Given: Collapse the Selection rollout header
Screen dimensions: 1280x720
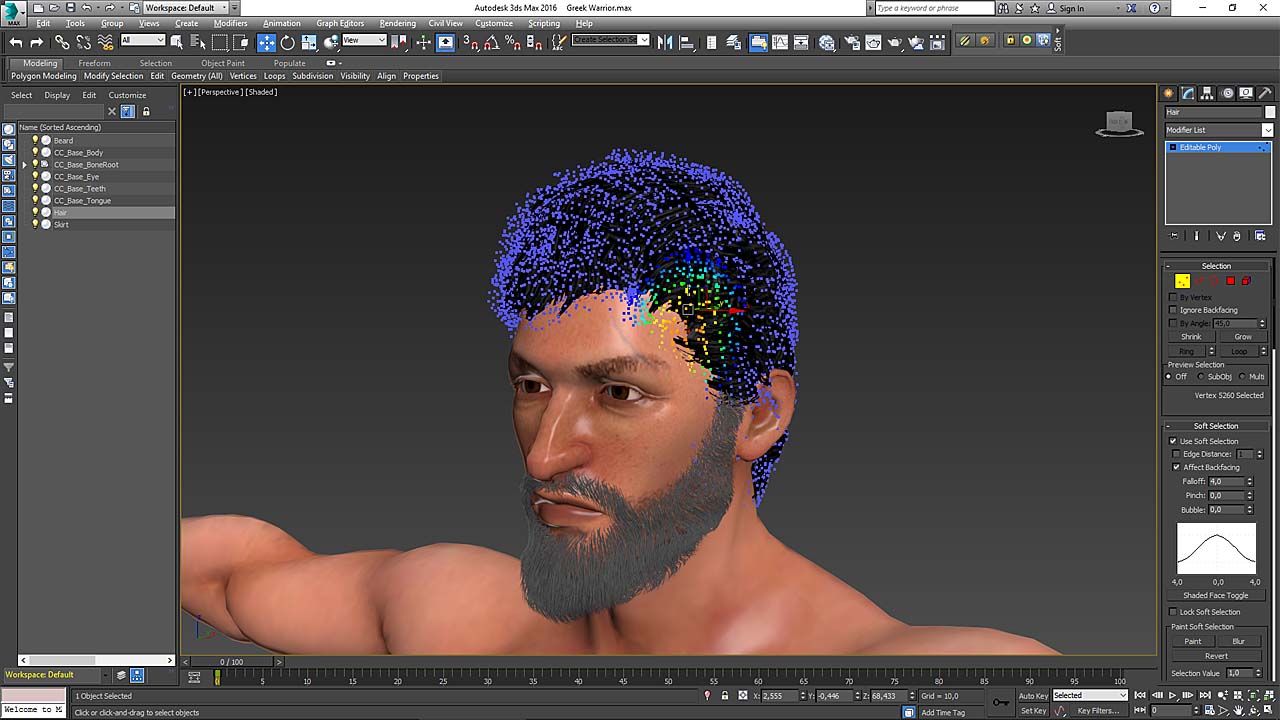Looking at the screenshot, I should coord(1216,266).
